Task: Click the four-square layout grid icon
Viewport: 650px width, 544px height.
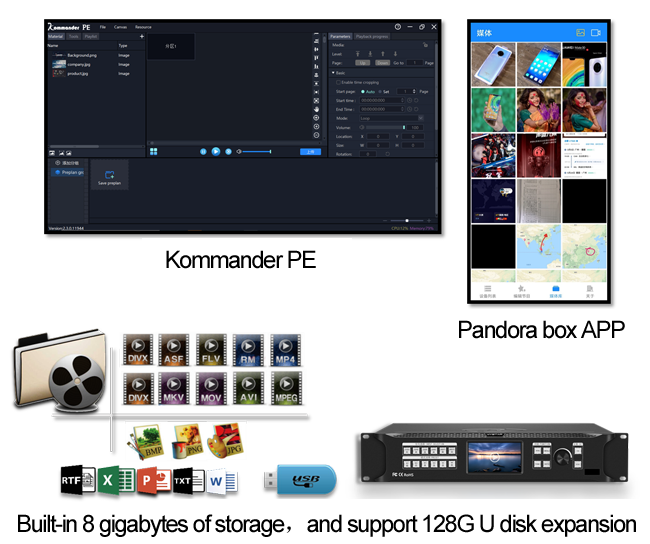Action: click(154, 151)
